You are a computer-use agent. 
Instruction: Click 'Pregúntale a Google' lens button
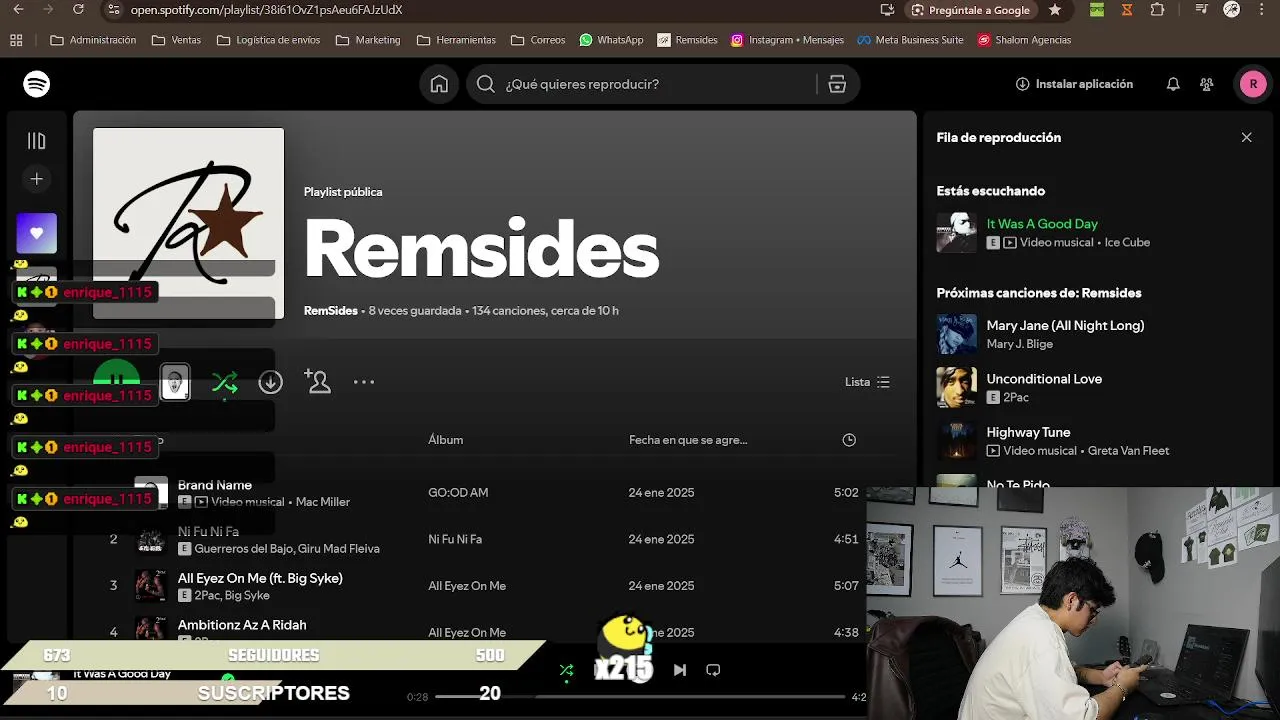970,10
